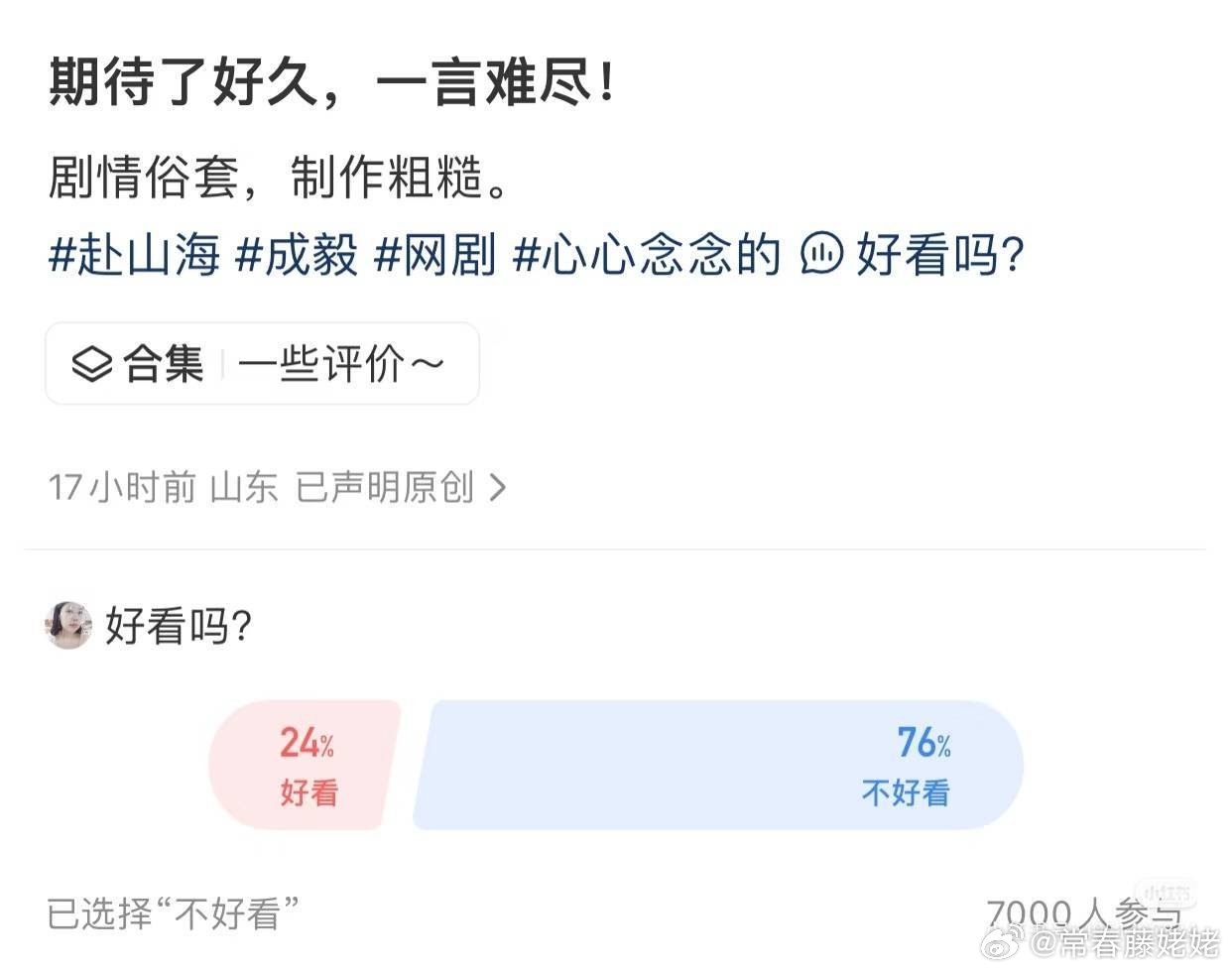The image size is (1232, 972).
Task: Tap the poll bubble icon in hashtags
Action: coord(821,254)
